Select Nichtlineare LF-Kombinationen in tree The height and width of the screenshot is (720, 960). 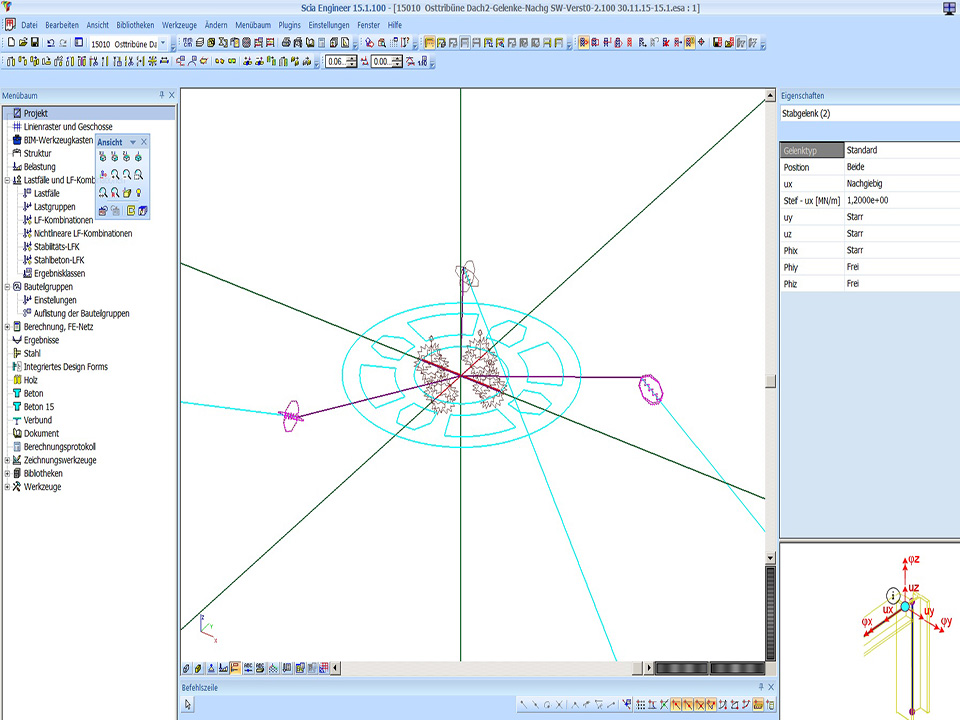pos(82,233)
